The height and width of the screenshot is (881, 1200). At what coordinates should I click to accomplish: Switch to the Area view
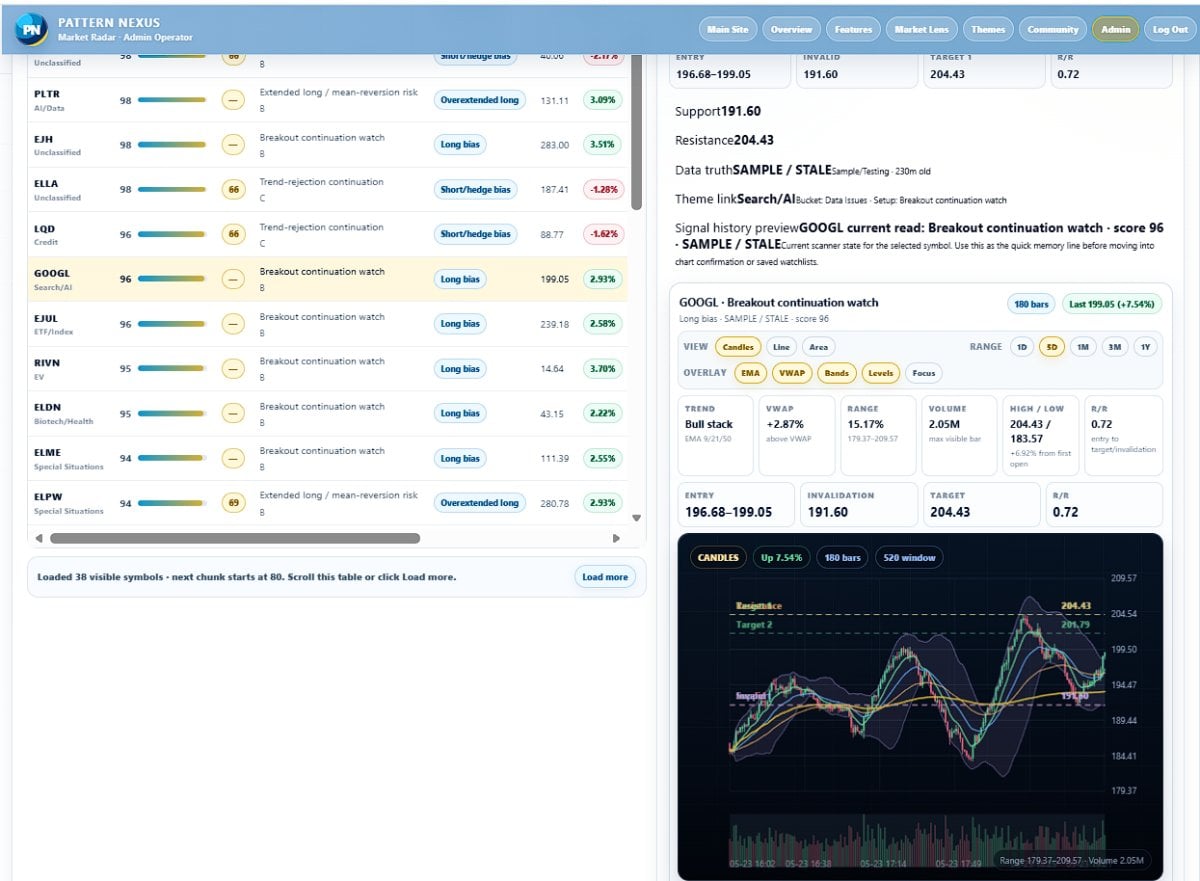coord(819,347)
